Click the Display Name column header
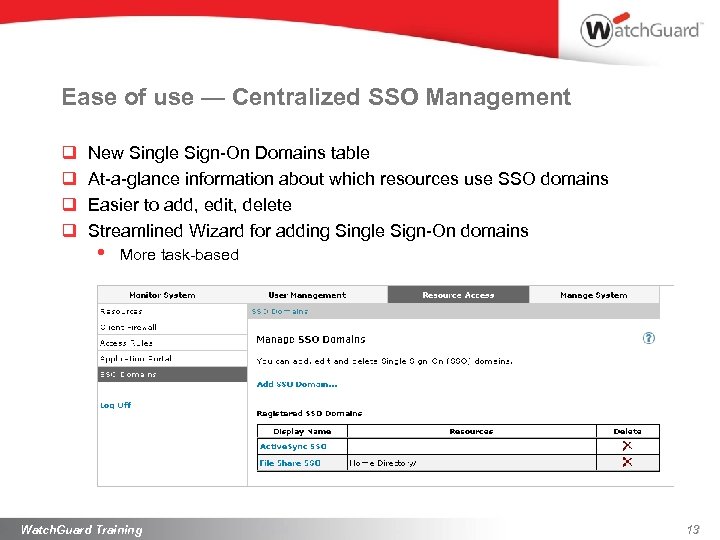 tap(302, 431)
